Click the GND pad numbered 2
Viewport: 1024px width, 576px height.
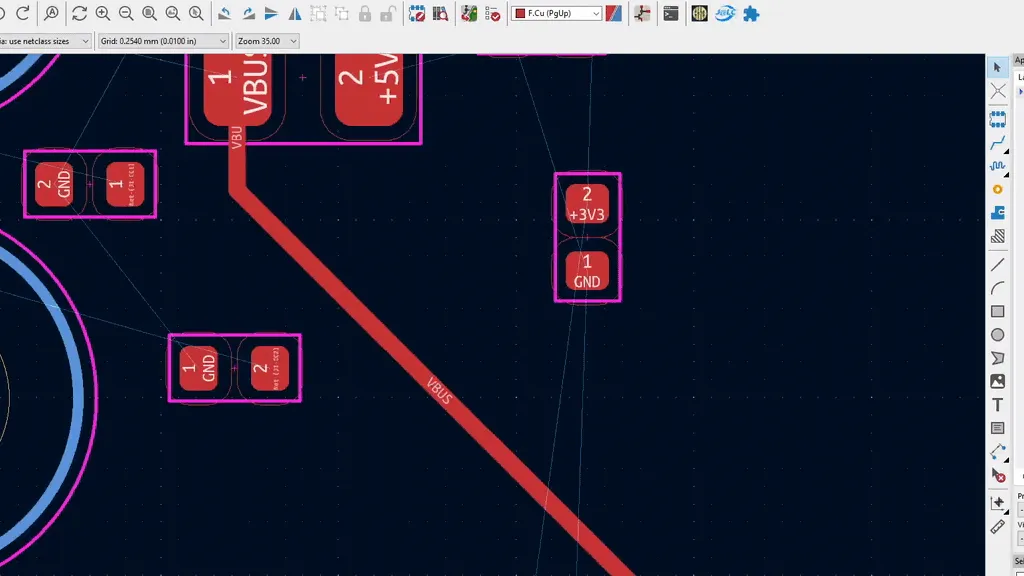(54, 184)
